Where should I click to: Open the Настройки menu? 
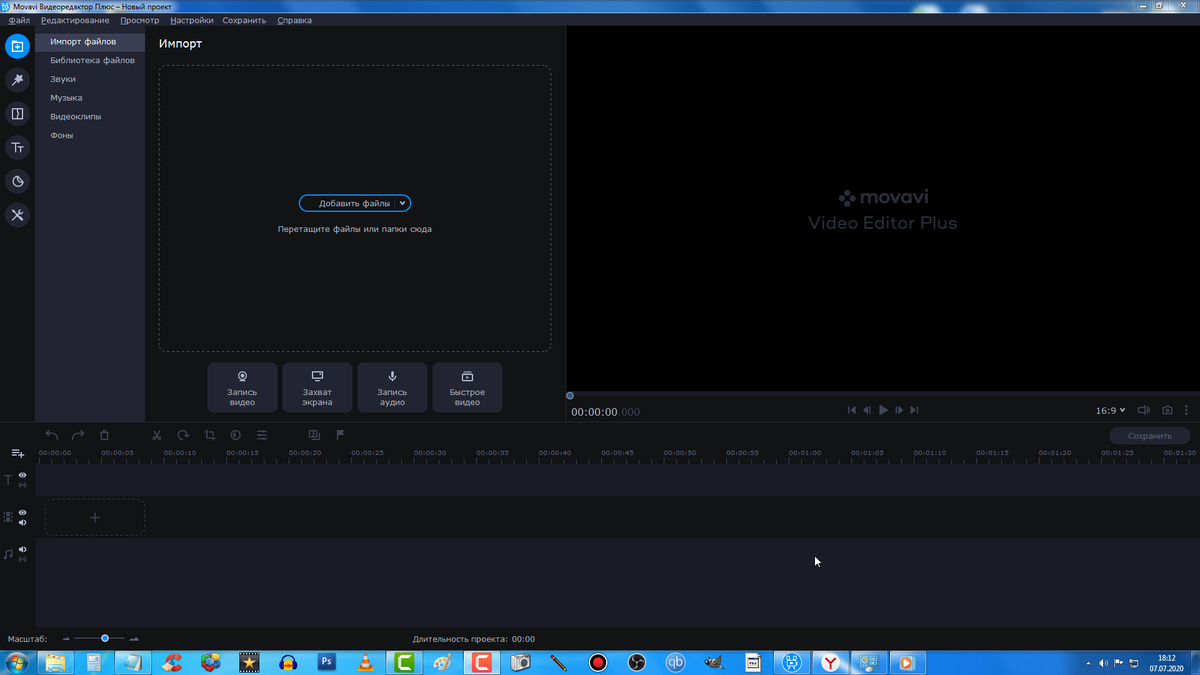coord(191,20)
